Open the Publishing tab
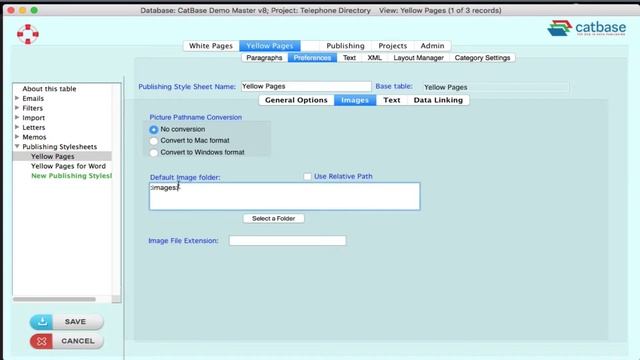 click(x=345, y=46)
